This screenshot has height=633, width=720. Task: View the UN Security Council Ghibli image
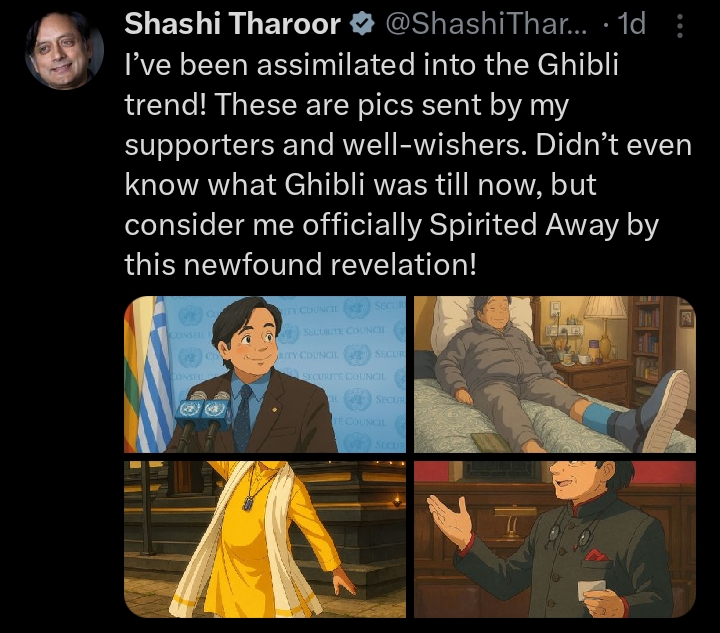(x=265, y=374)
